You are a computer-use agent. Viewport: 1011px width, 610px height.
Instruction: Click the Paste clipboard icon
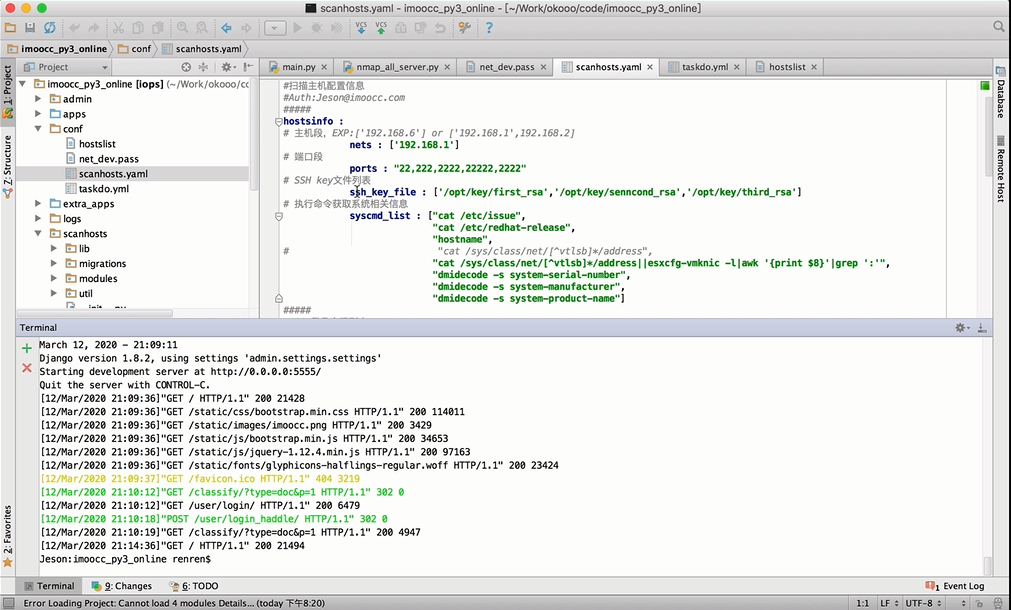coord(157,28)
